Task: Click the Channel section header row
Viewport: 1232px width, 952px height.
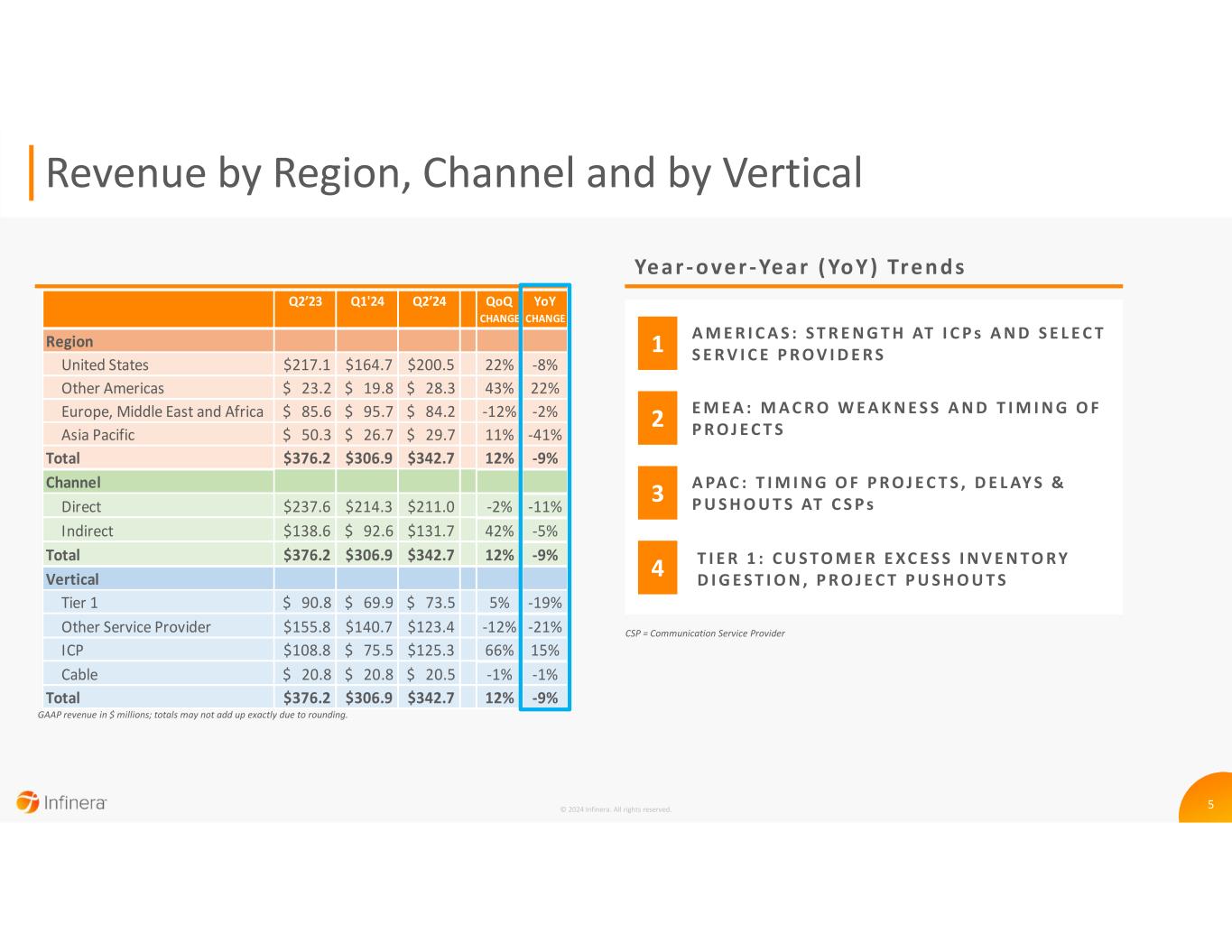Action: 73,483
